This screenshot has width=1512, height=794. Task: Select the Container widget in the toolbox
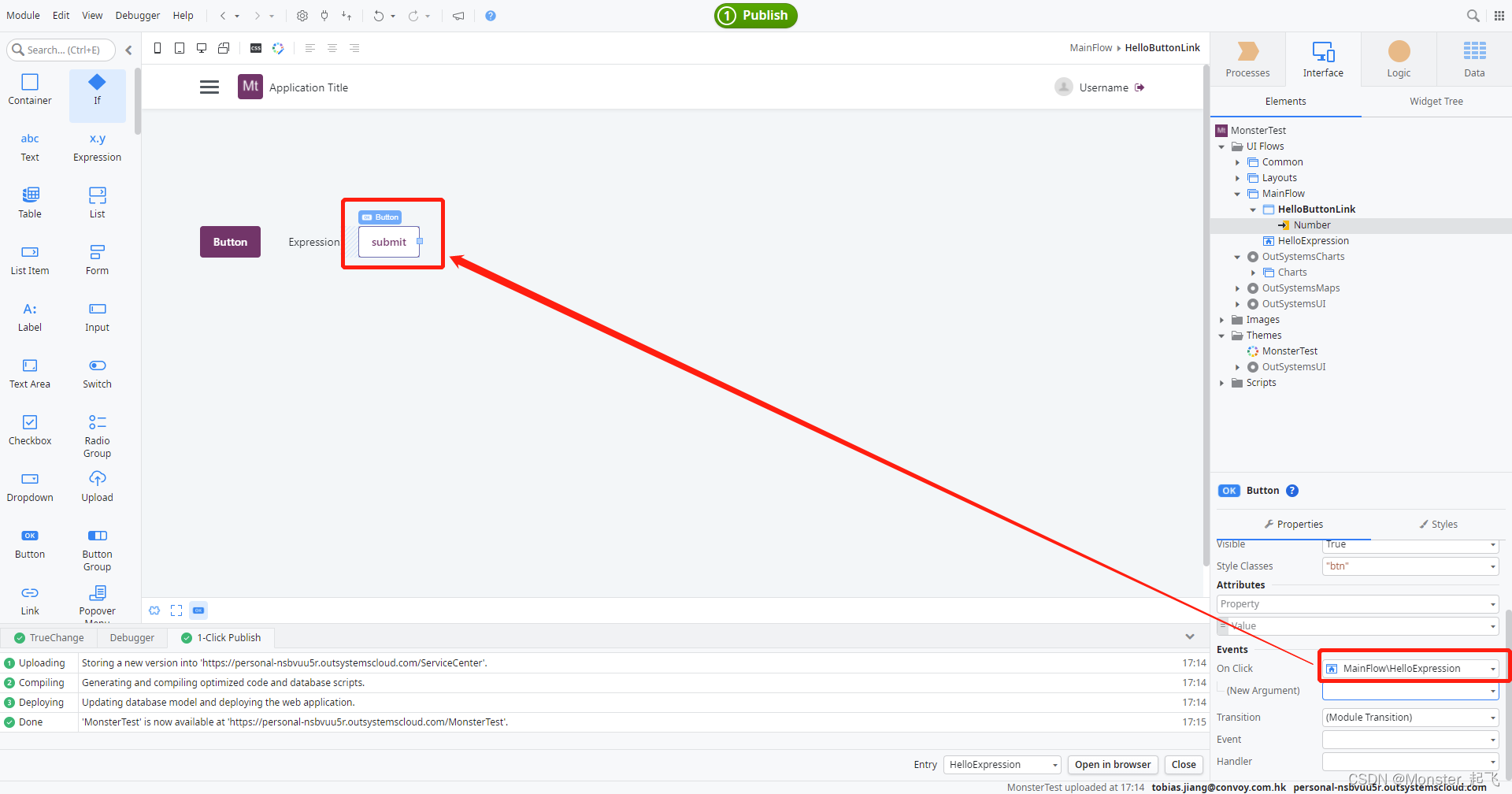pyautogui.click(x=30, y=90)
